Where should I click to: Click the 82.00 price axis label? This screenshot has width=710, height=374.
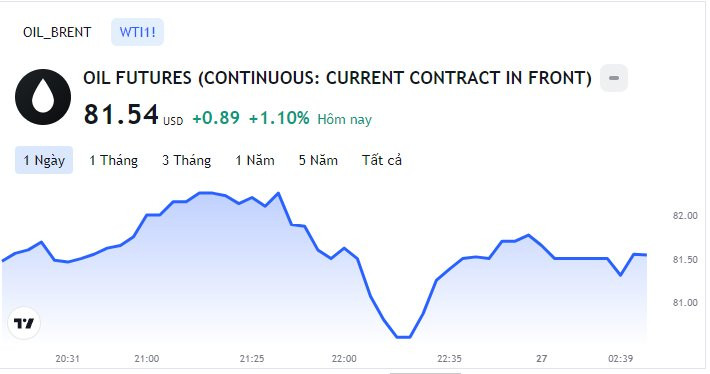coord(685,216)
